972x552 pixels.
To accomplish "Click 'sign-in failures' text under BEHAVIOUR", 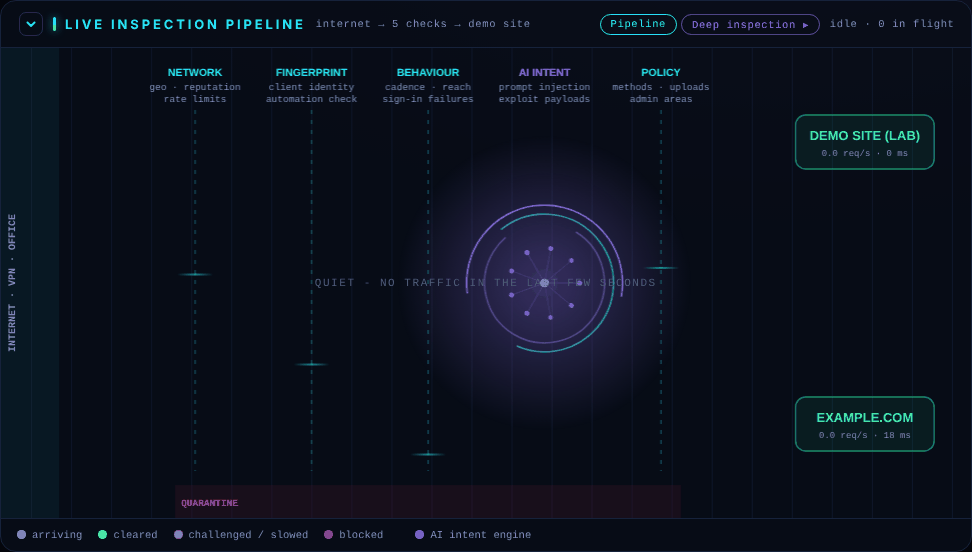I will (428, 99).
